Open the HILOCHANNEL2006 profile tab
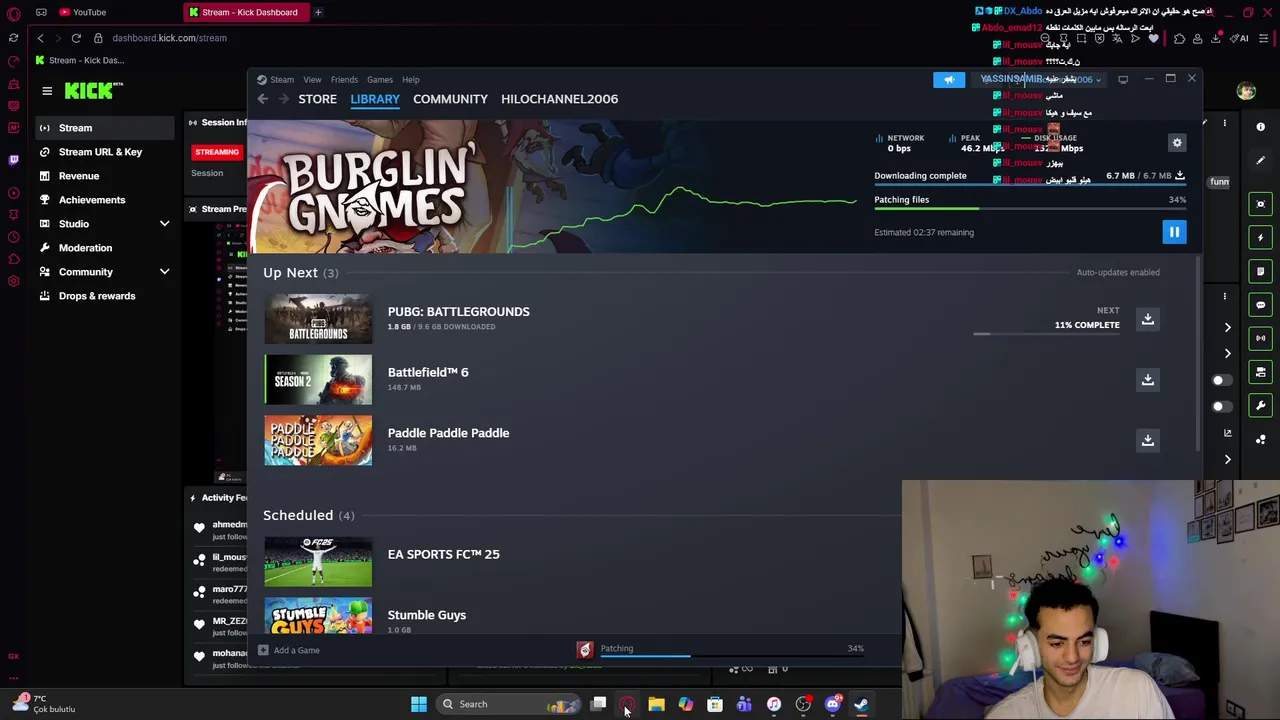Screen dimensions: 1280x720 559,99
